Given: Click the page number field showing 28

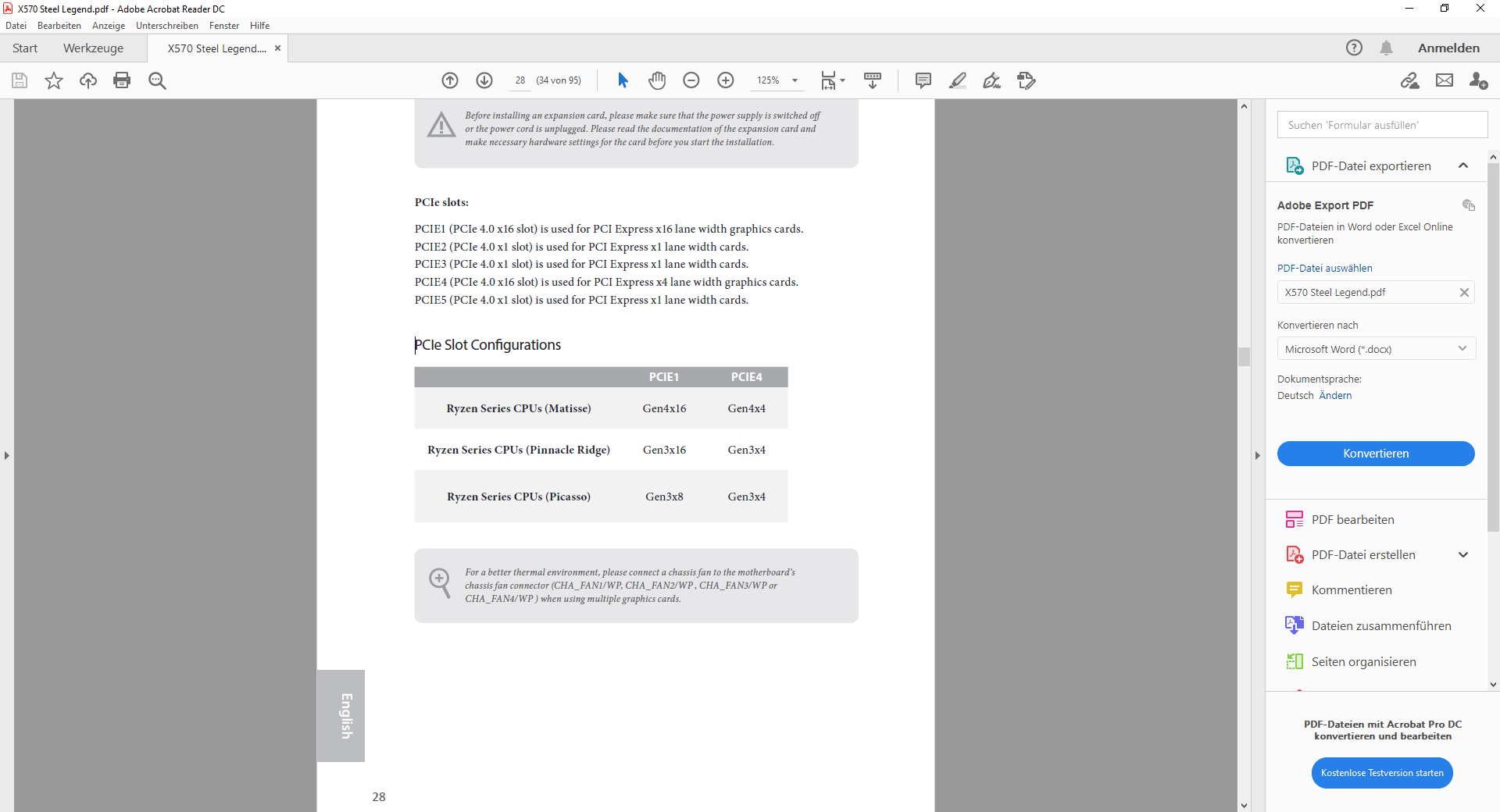Looking at the screenshot, I should pos(520,80).
